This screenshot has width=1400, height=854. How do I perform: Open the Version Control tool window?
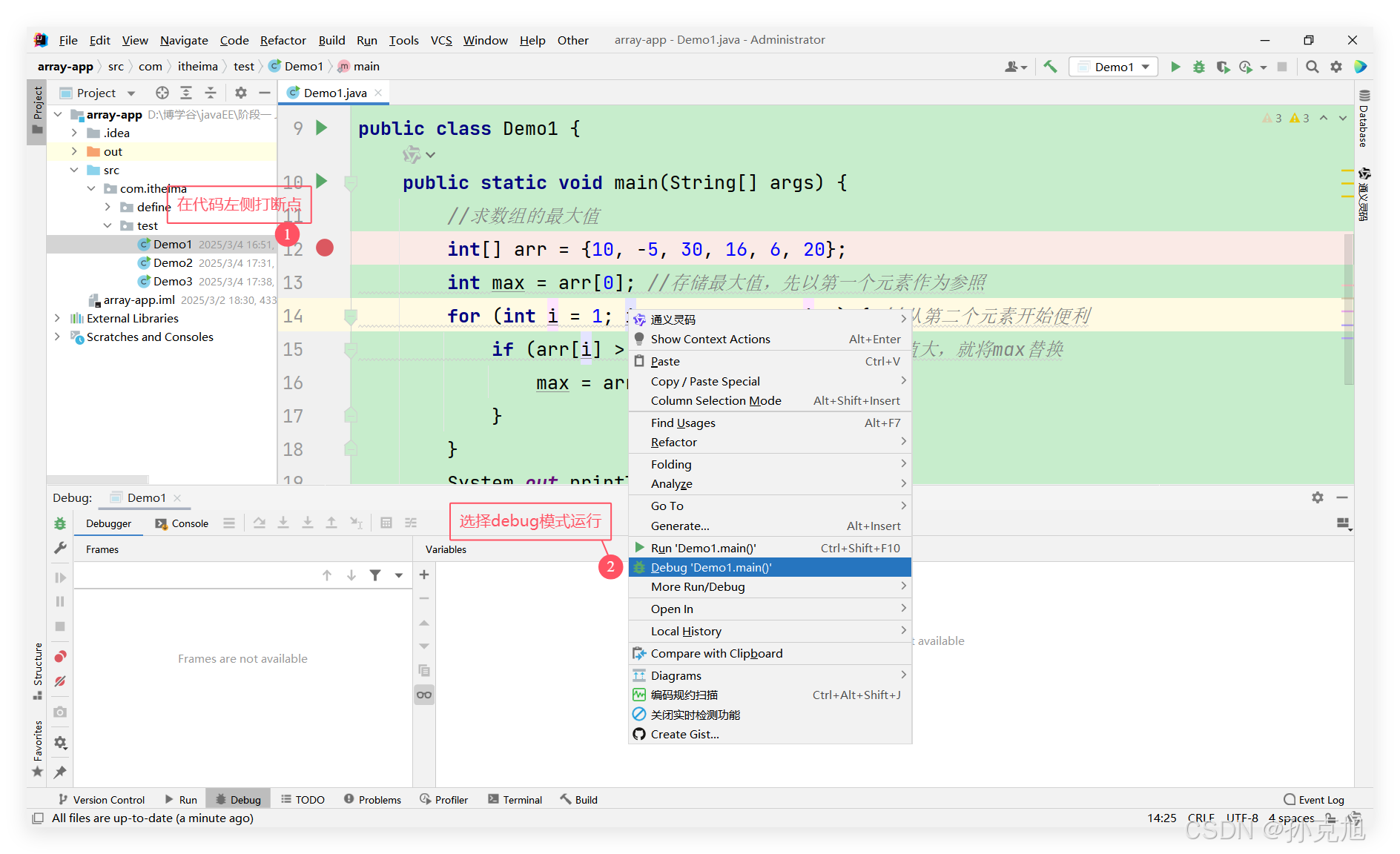pyautogui.click(x=102, y=799)
